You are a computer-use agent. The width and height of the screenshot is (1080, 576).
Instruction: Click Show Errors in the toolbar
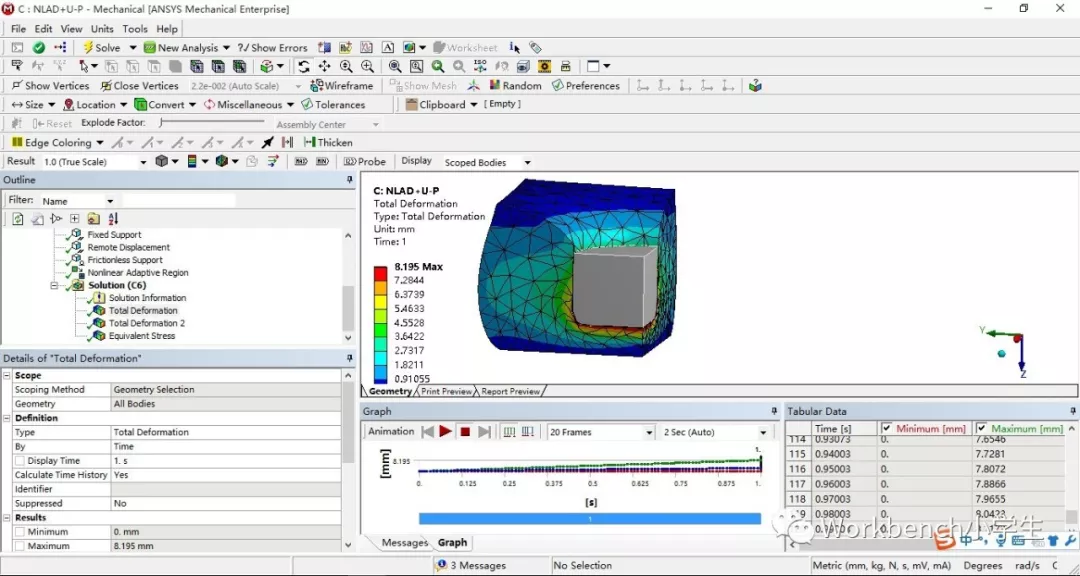tap(273, 48)
